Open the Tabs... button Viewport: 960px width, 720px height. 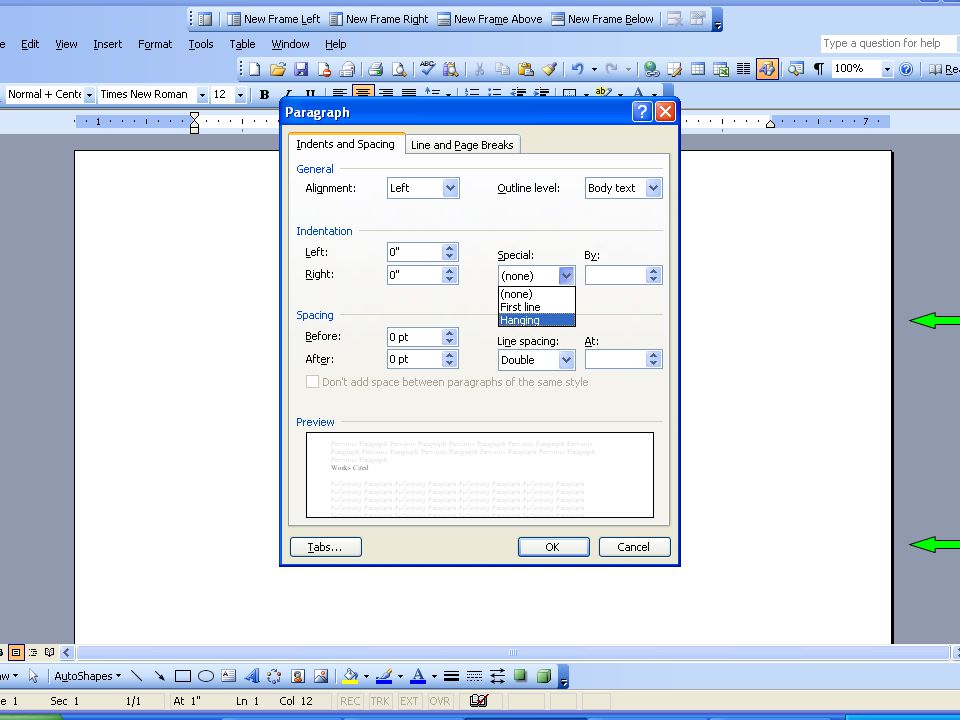tap(326, 547)
